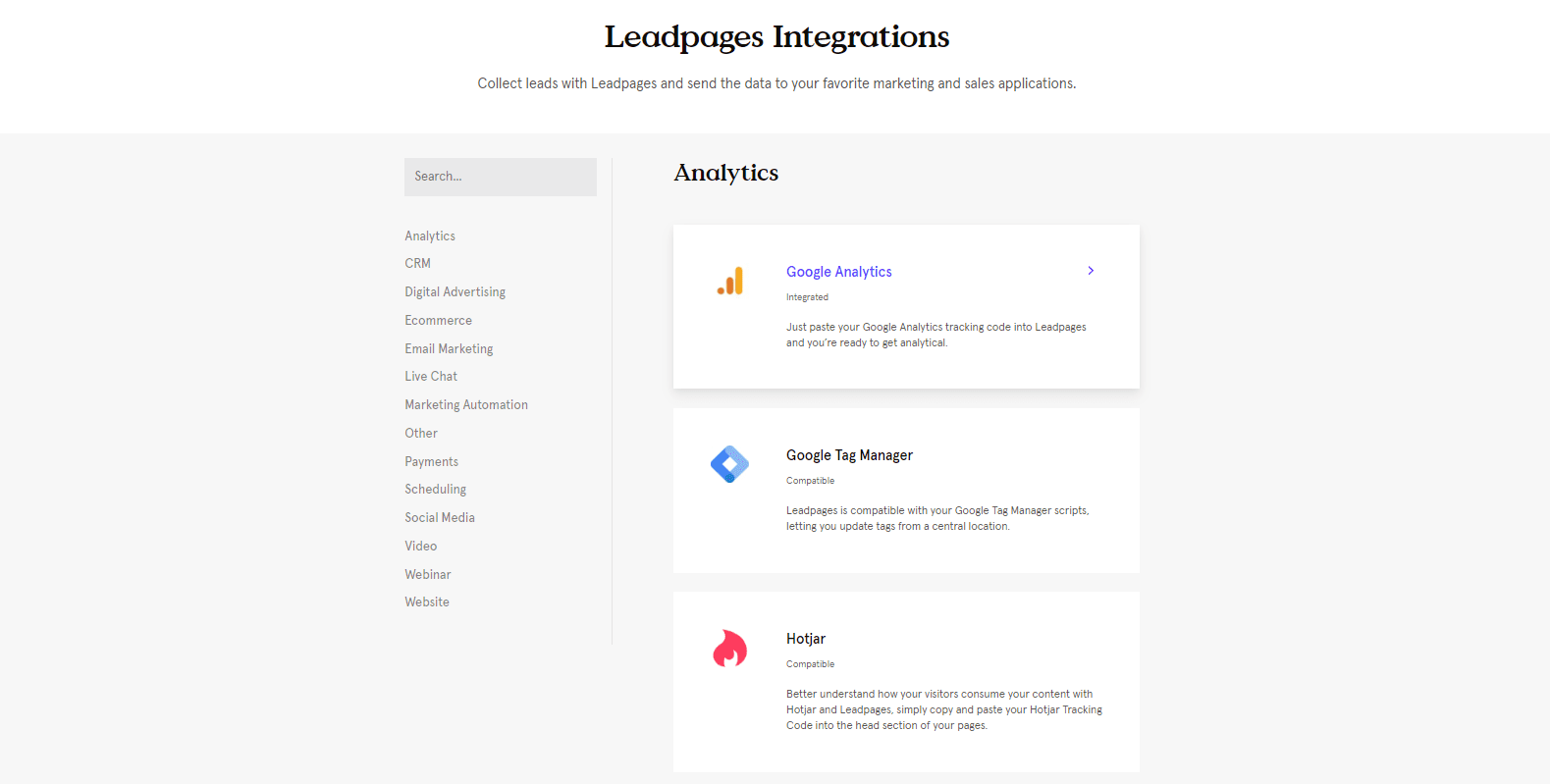This screenshot has width=1550, height=784.
Task: Focus the Search integrations field
Action: tap(501, 177)
